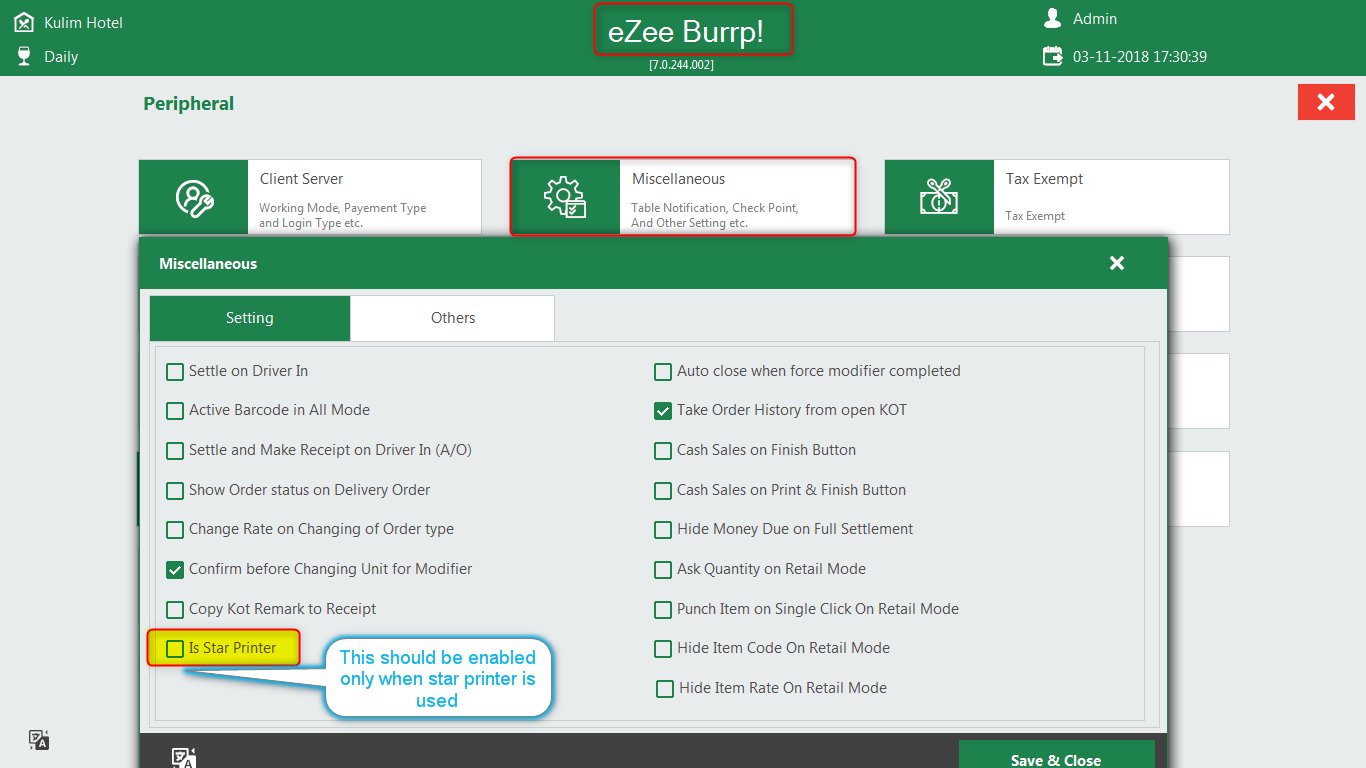This screenshot has width=1366, height=768.
Task: Click the eZee Burrp! title
Action: [686, 32]
